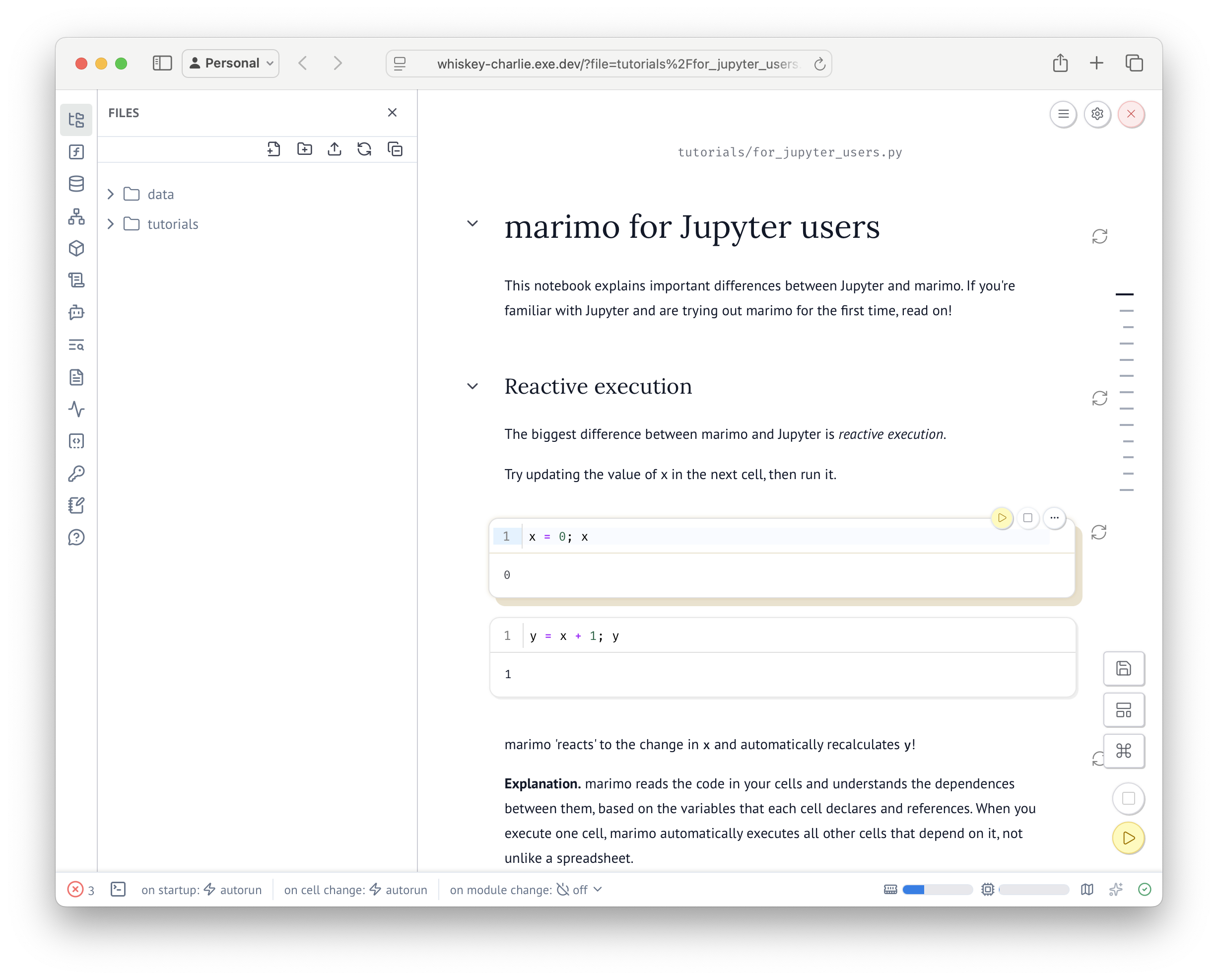Open the AI chat bot panel
The height and width of the screenshot is (980, 1218).
coord(76,313)
